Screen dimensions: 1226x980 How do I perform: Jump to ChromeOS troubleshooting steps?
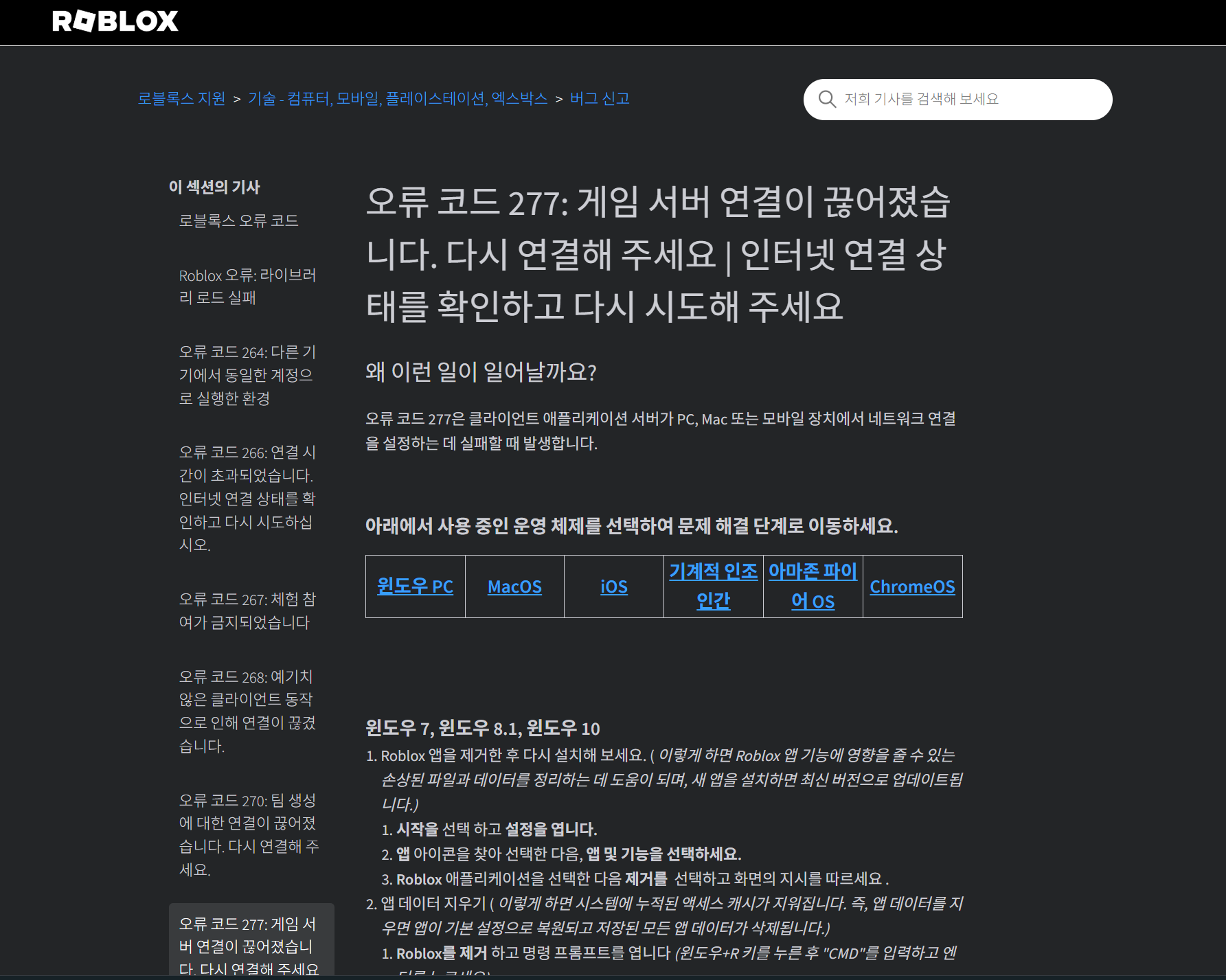click(912, 586)
